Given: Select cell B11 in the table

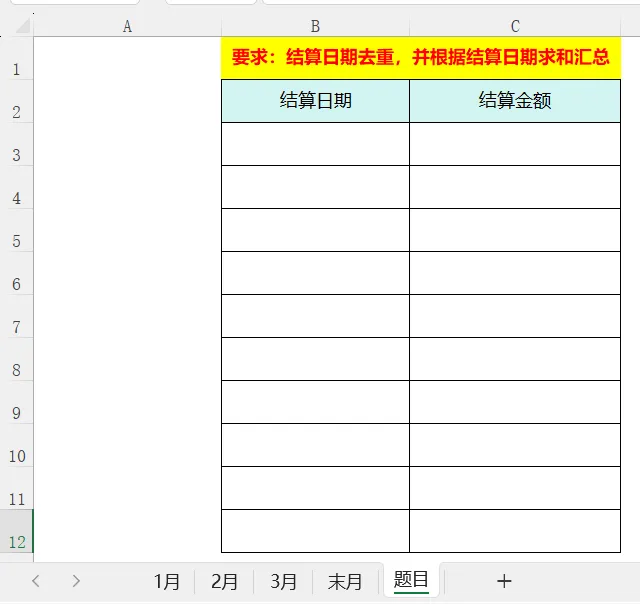Looking at the screenshot, I should (x=315, y=488).
